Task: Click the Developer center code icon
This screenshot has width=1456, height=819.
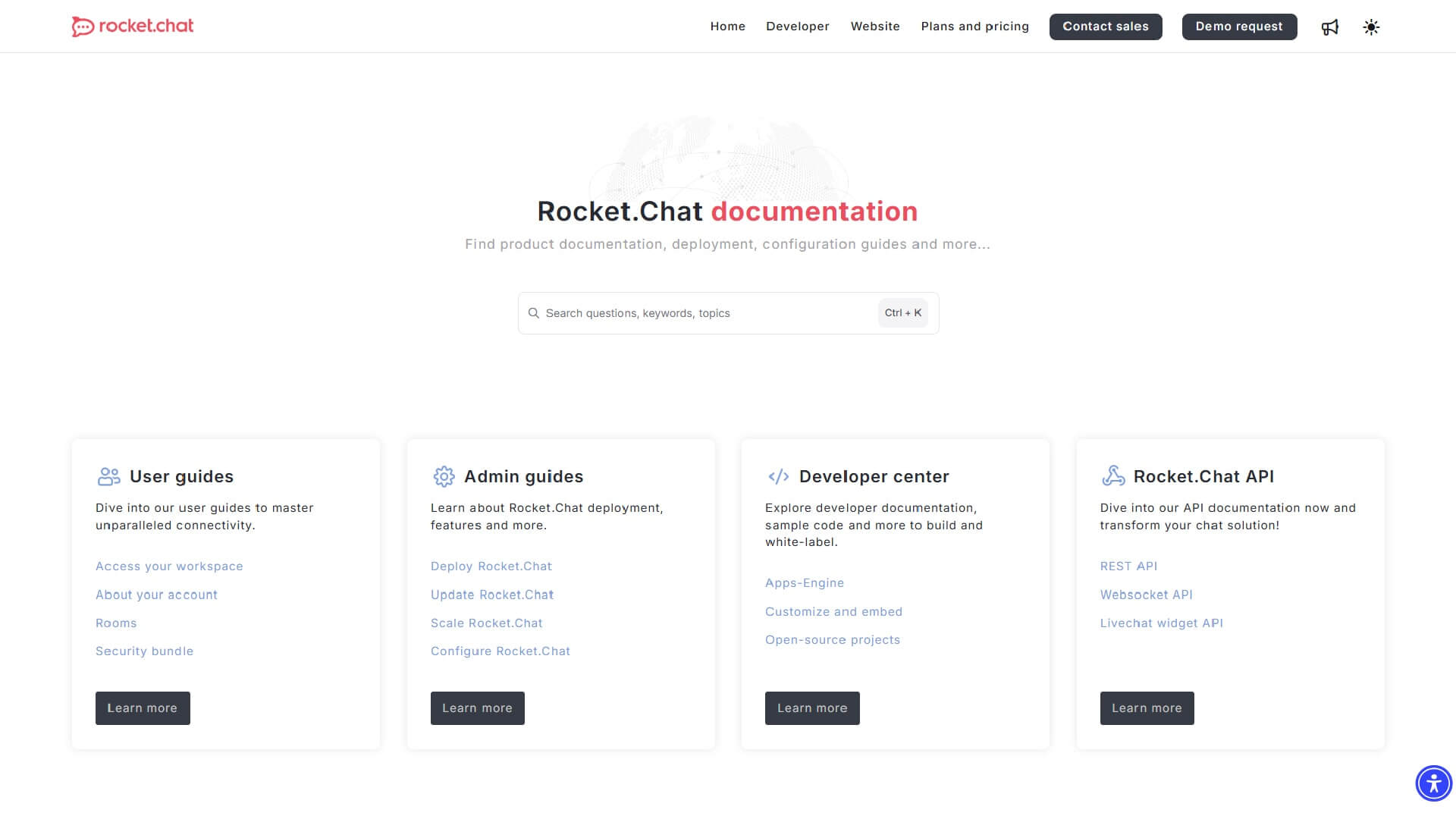Action: 778,476
